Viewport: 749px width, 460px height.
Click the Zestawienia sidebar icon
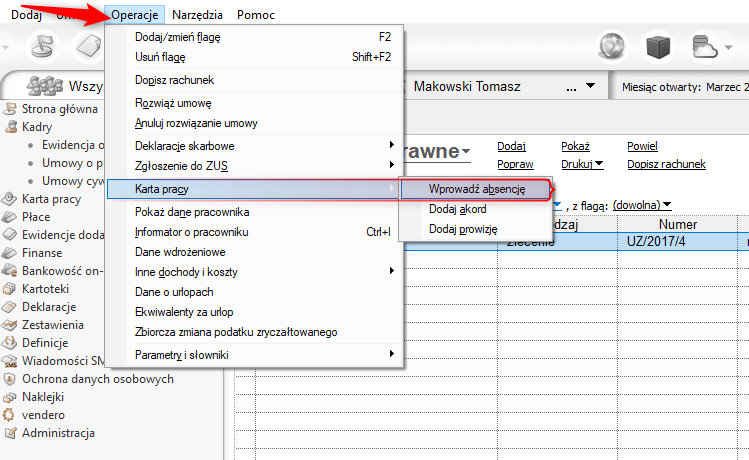coord(10,325)
